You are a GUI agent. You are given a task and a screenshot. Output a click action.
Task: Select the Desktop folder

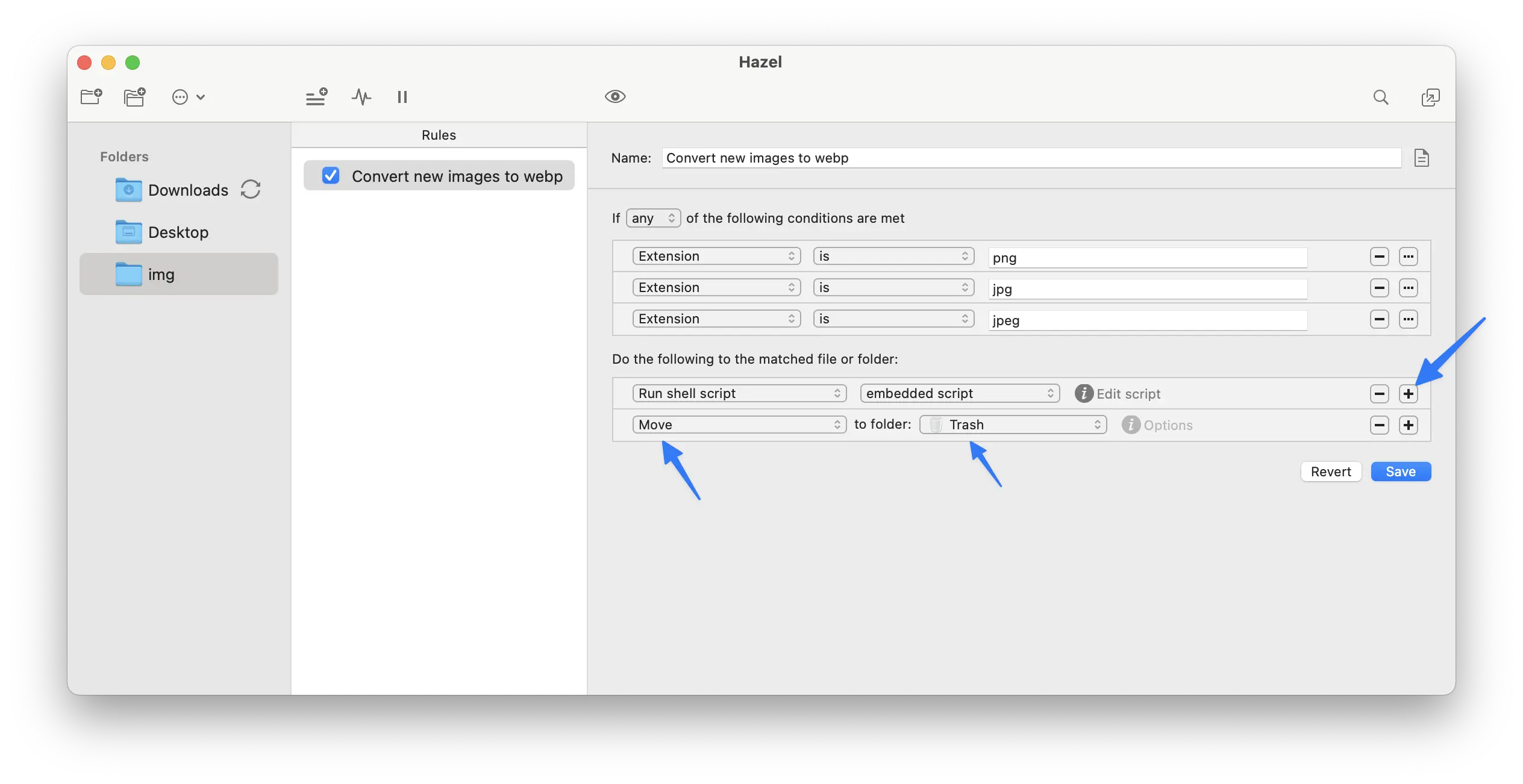click(178, 232)
